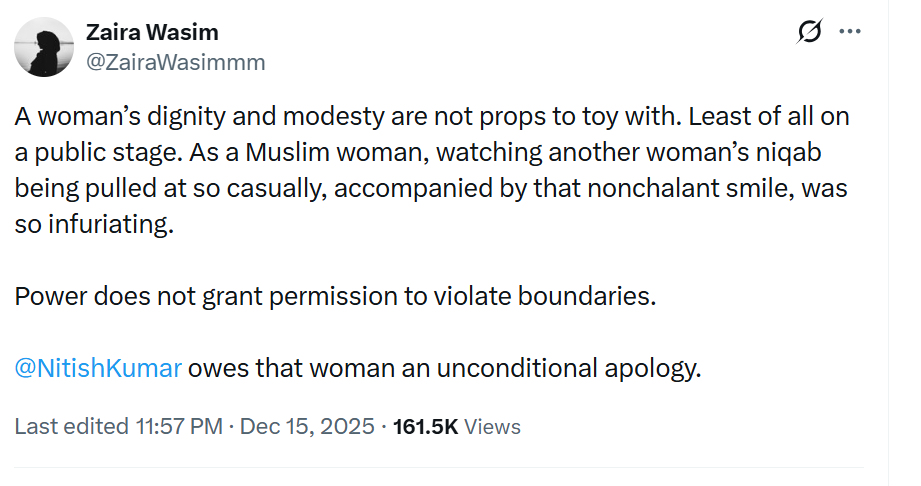
Task: Click the Dec 15, 2025 date
Action: (308, 426)
